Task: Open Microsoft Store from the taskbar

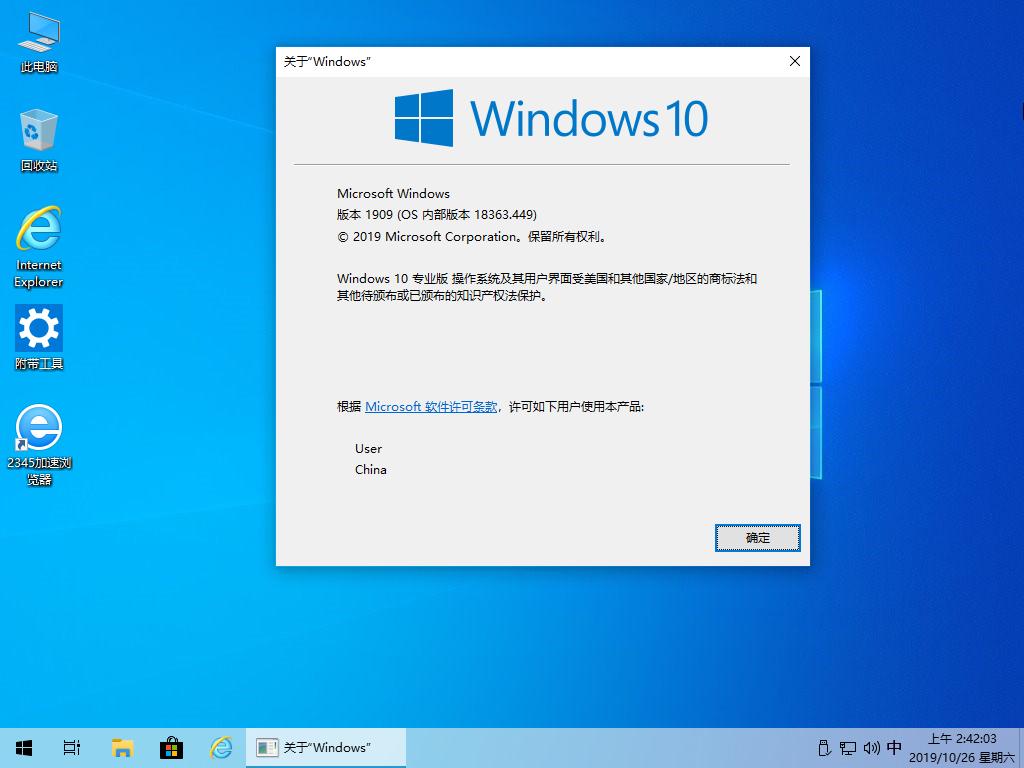Action: [171, 748]
